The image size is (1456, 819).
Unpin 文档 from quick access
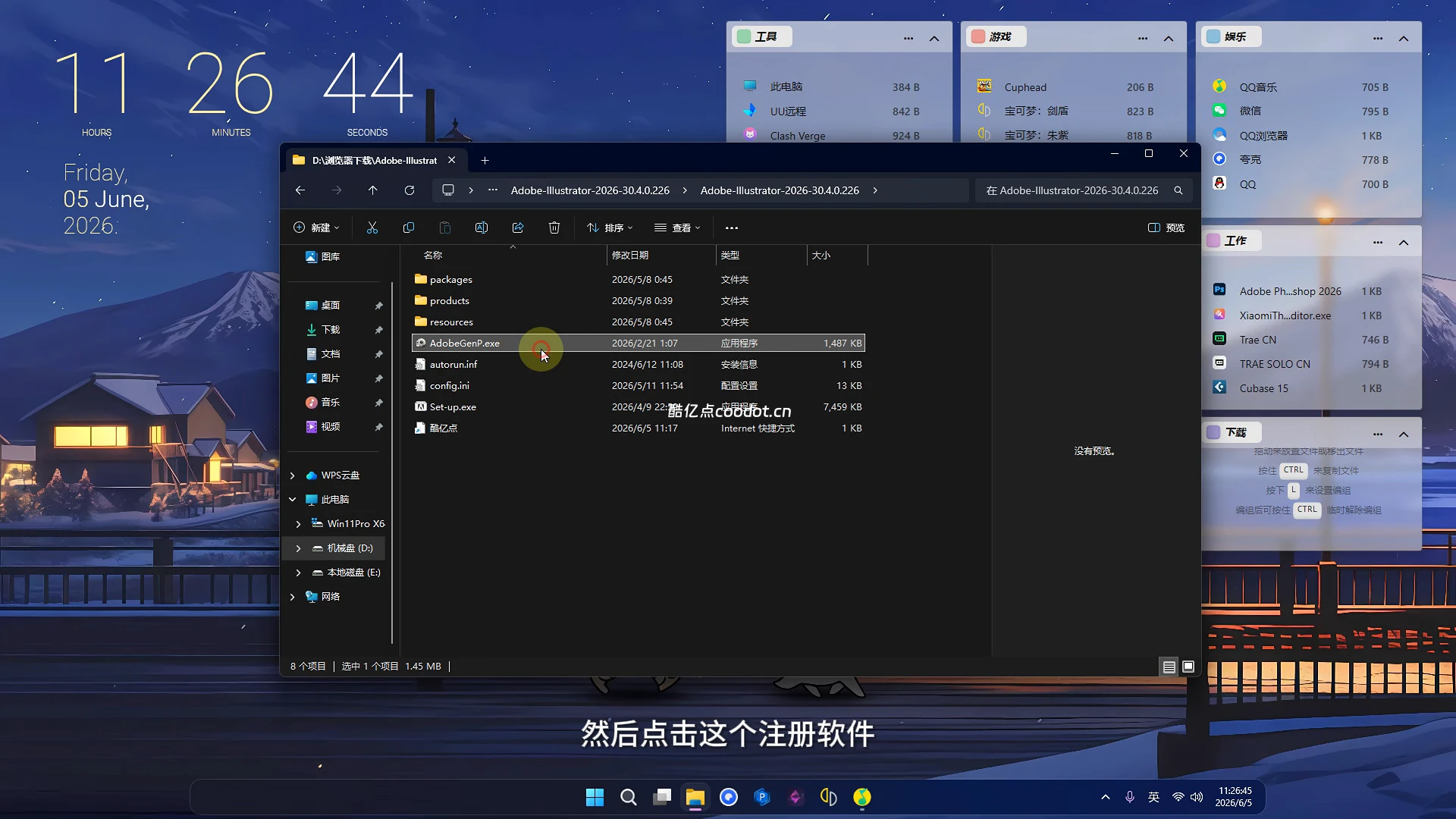pyautogui.click(x=378, y=354)
